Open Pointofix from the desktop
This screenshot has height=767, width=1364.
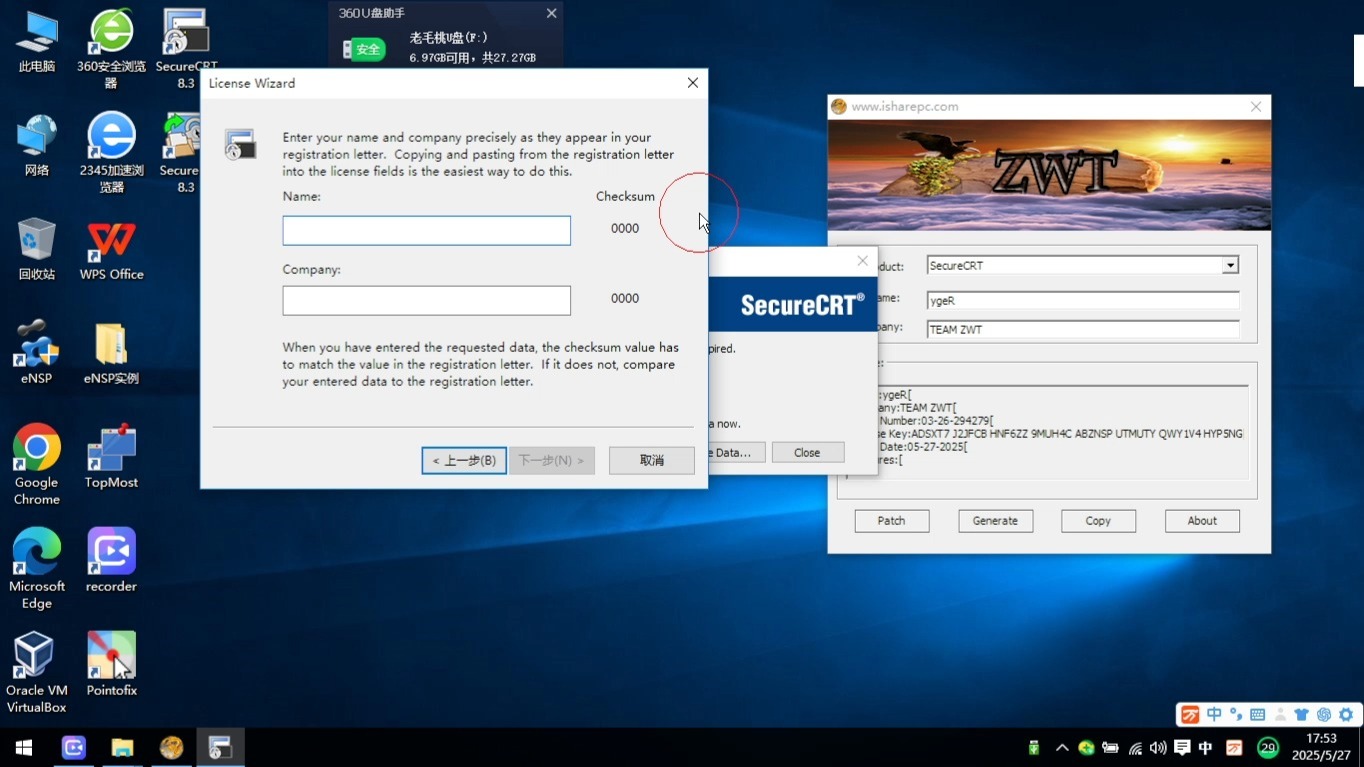pyautogui.click(x=110, y=655)
